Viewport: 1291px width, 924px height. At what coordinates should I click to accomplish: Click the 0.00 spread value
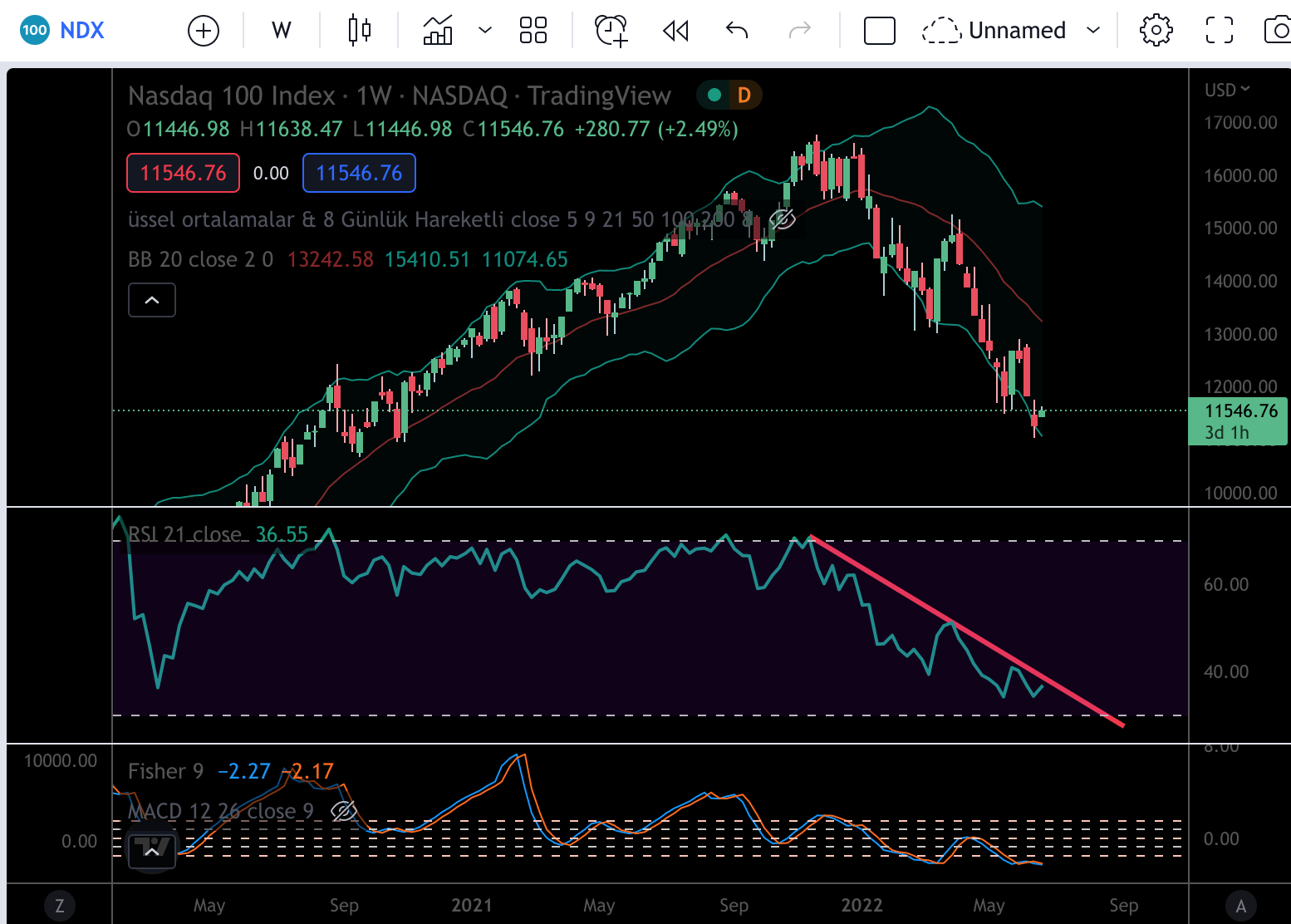pos(271,173)
